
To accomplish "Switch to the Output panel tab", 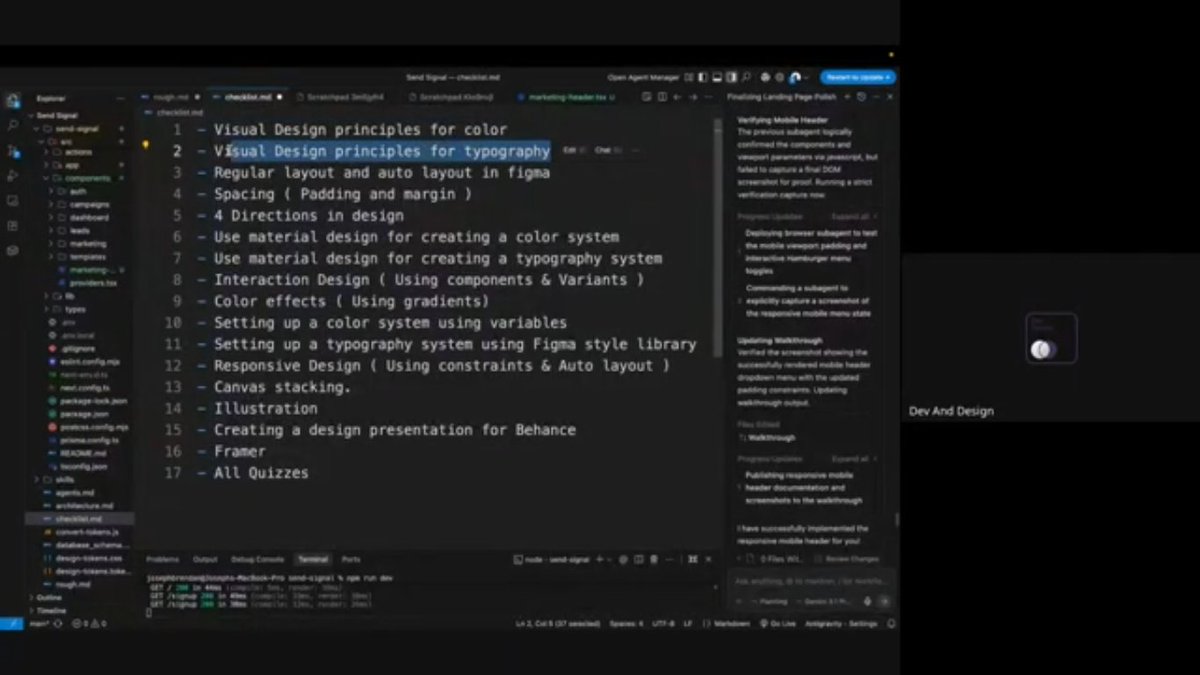I will (205, 559).
